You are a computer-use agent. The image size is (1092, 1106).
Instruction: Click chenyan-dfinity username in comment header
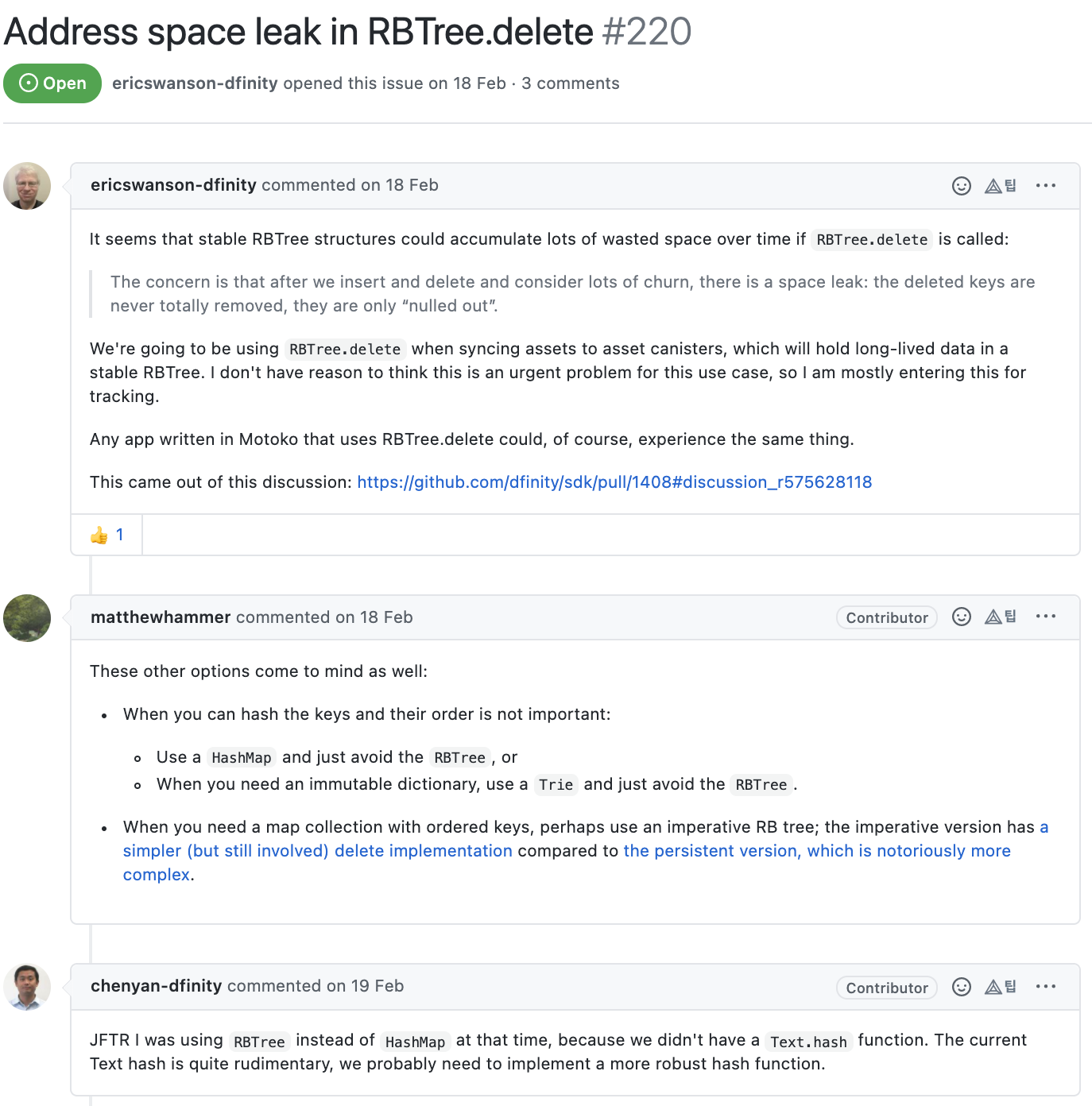click(156, 986)
